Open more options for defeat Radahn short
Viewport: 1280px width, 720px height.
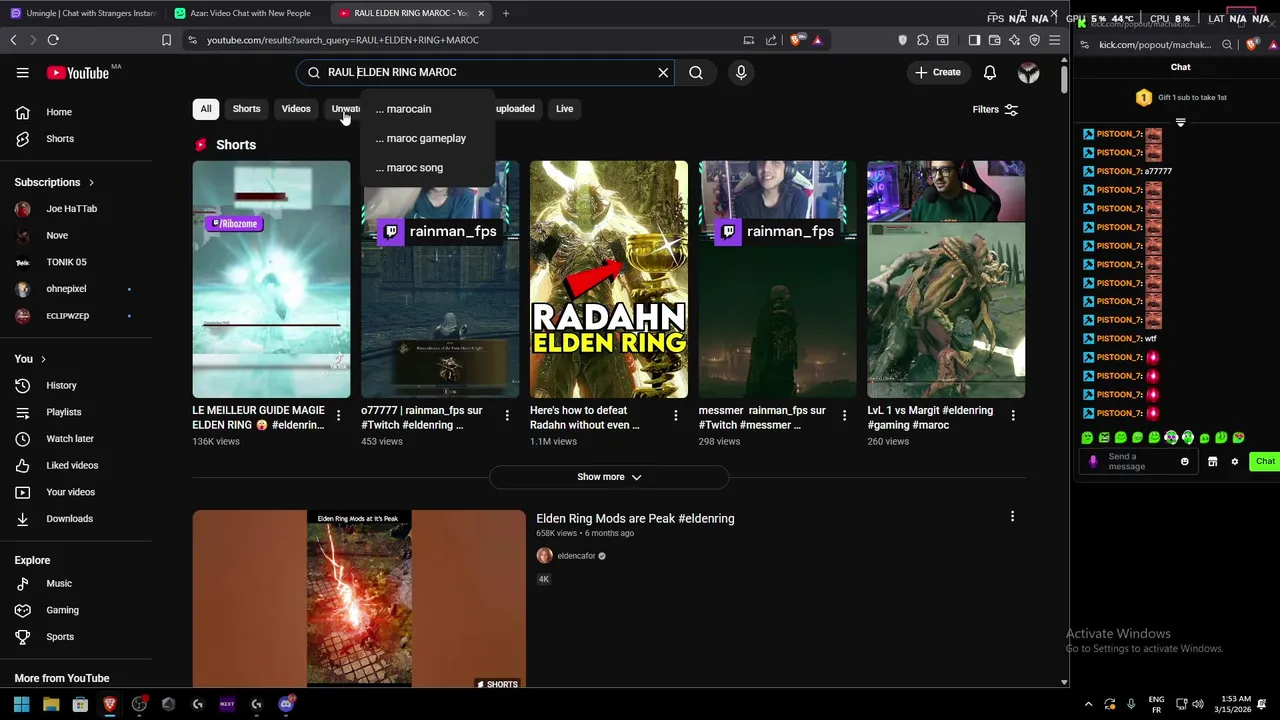pyautogui.click(x=675, y=415)
